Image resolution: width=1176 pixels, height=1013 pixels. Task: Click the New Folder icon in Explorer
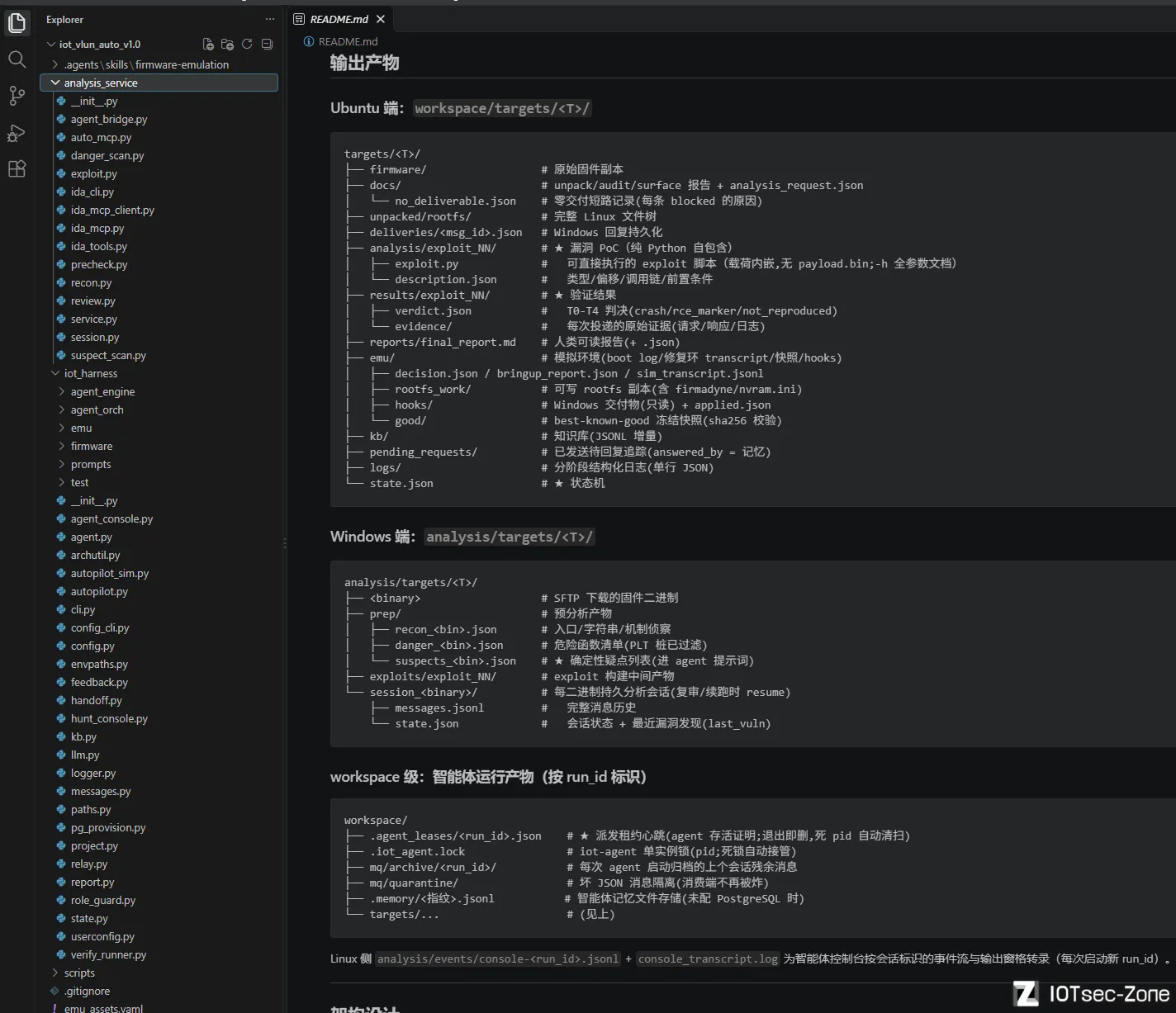227,45
